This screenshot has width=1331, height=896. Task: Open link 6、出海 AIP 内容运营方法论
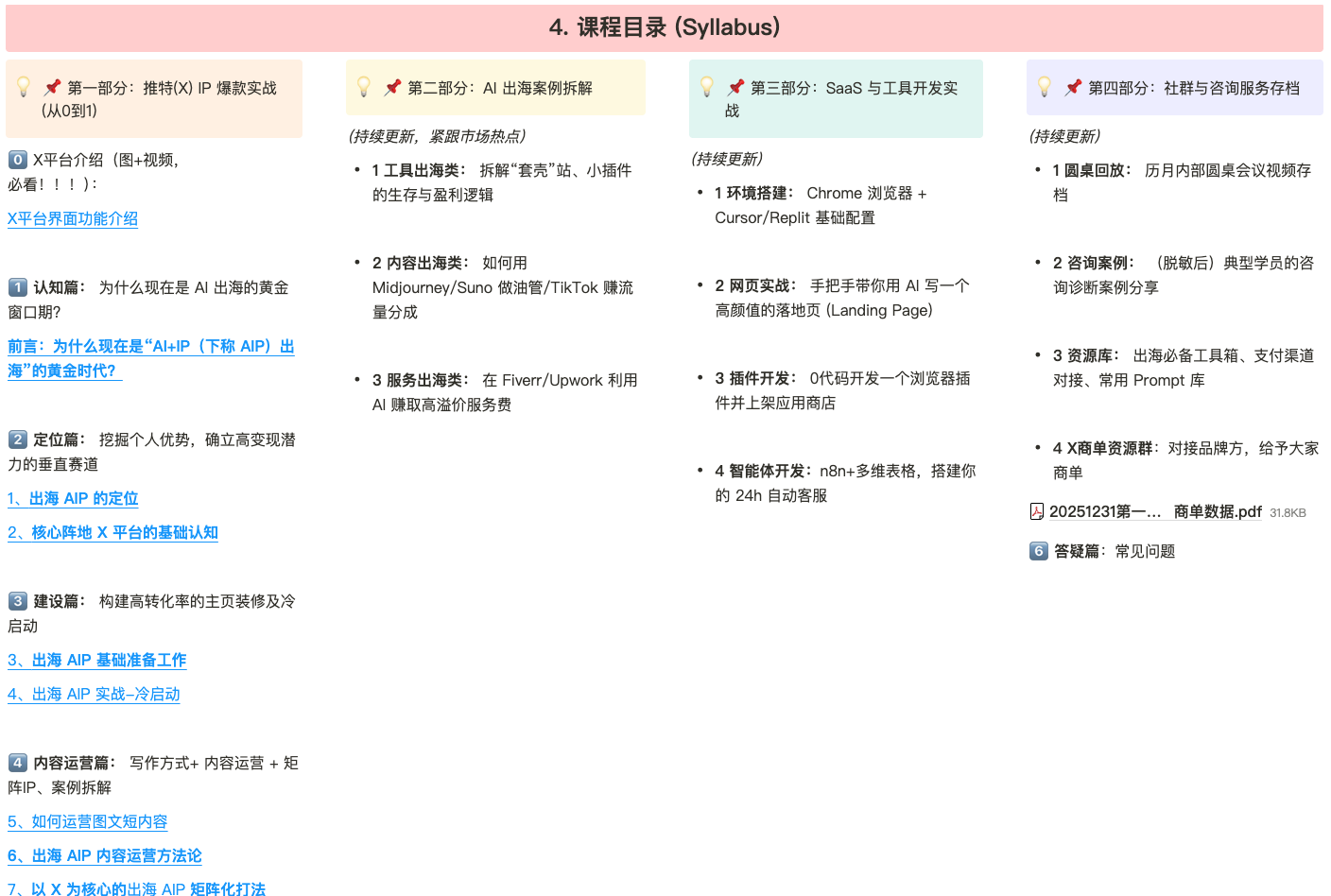click(x=104, y=855)
